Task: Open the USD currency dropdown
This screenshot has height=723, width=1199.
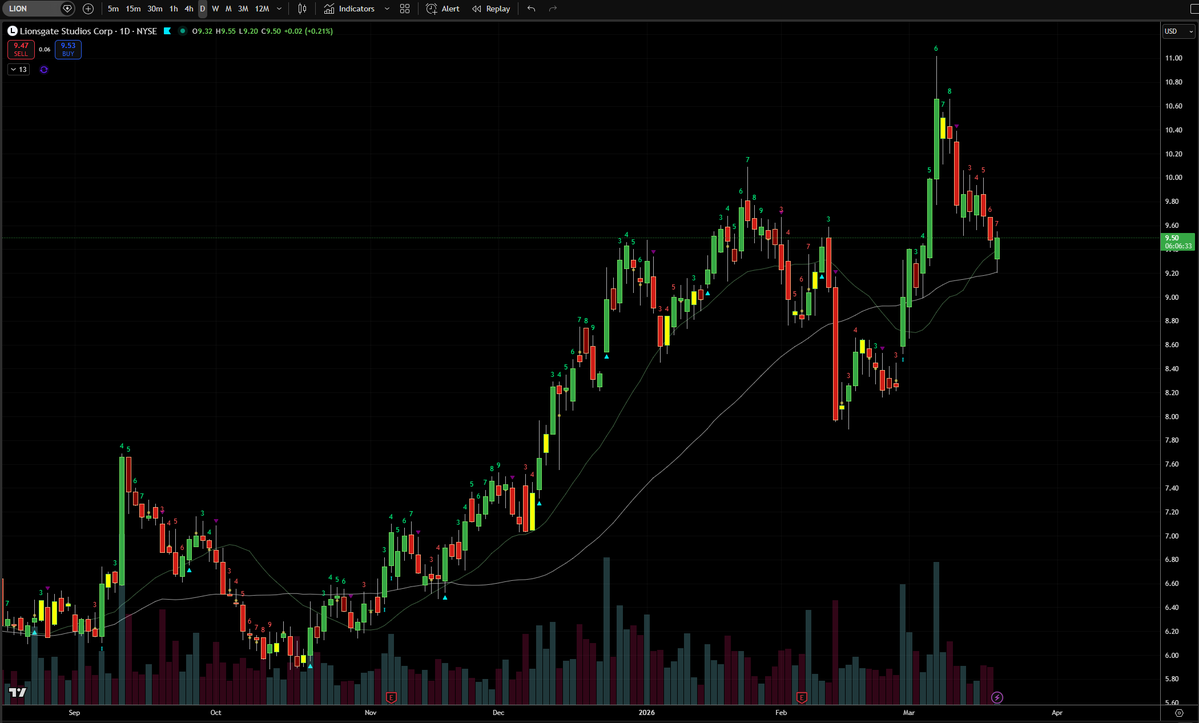Action: (1178, 31)
